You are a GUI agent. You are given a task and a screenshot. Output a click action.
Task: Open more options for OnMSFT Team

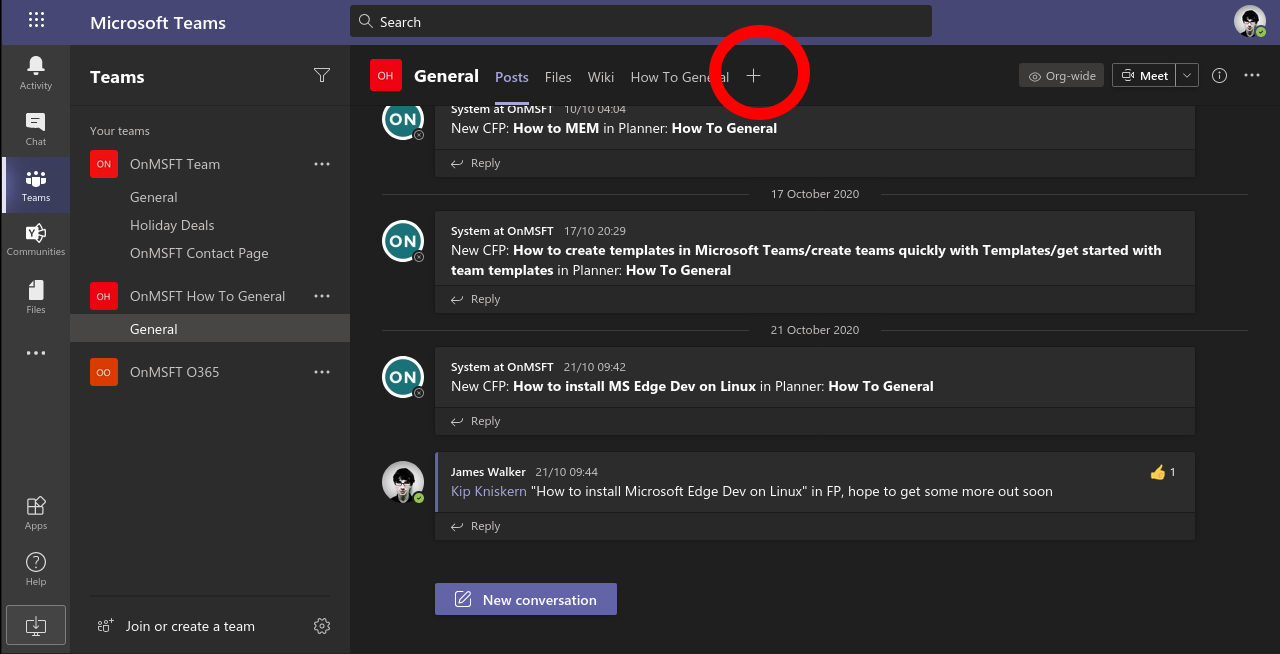322,164
